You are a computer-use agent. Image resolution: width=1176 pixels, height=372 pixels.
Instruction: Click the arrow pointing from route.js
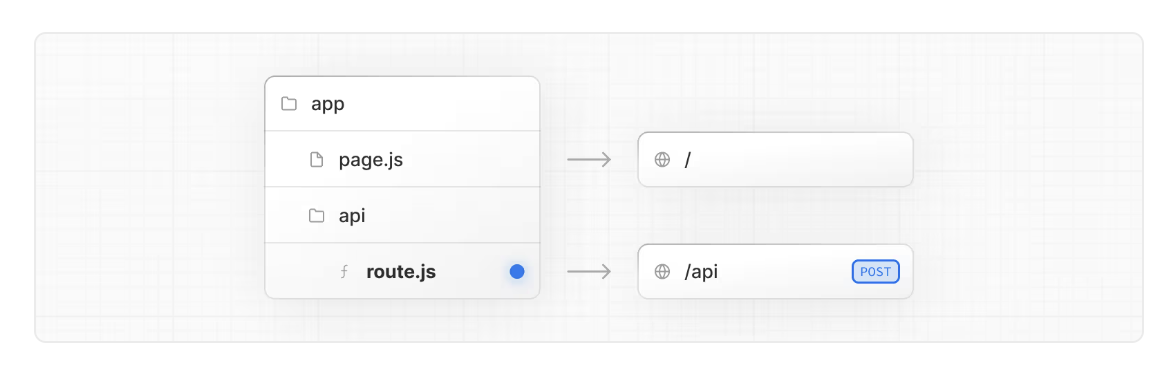(x=589, y=272)
